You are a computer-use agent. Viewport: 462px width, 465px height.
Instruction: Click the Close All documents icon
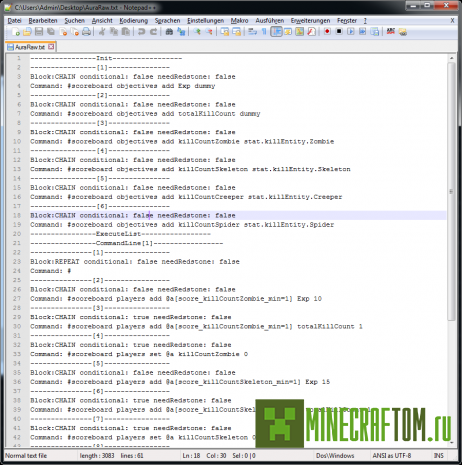coord(75,32)
